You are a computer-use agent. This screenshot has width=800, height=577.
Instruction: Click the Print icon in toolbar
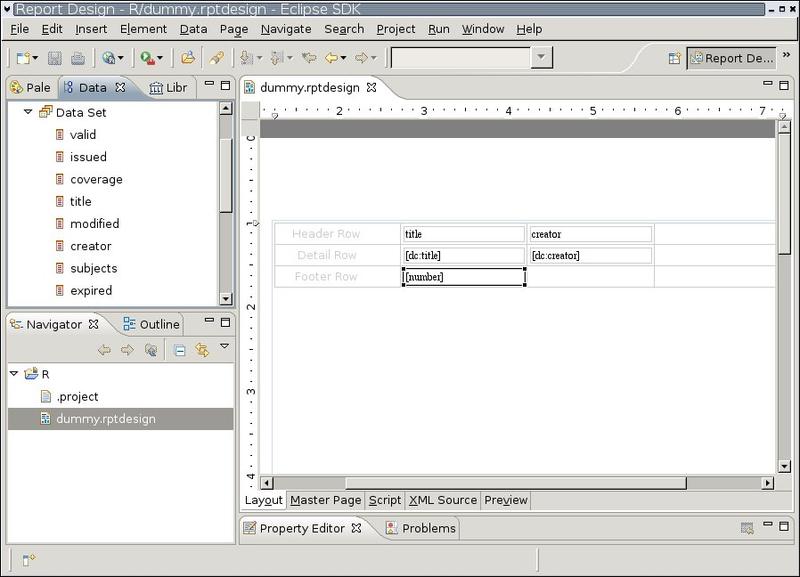point(77,59)
